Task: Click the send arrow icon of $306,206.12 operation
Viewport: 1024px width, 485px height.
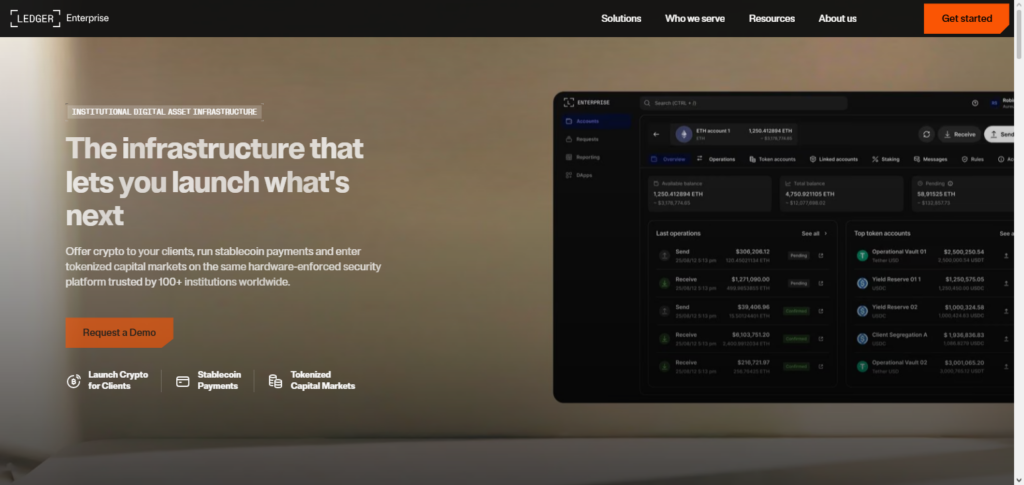Action: pyautogui.click(x=664, y=256)
